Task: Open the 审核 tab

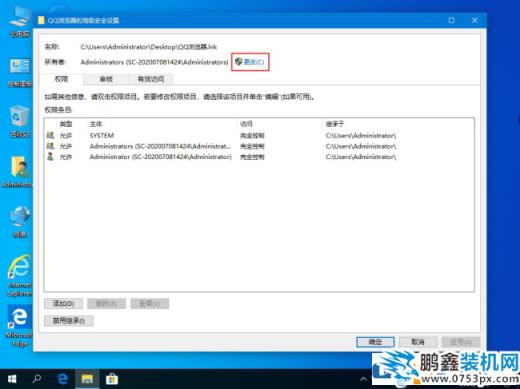Action: pyautogui.click(x=106, y=79)
